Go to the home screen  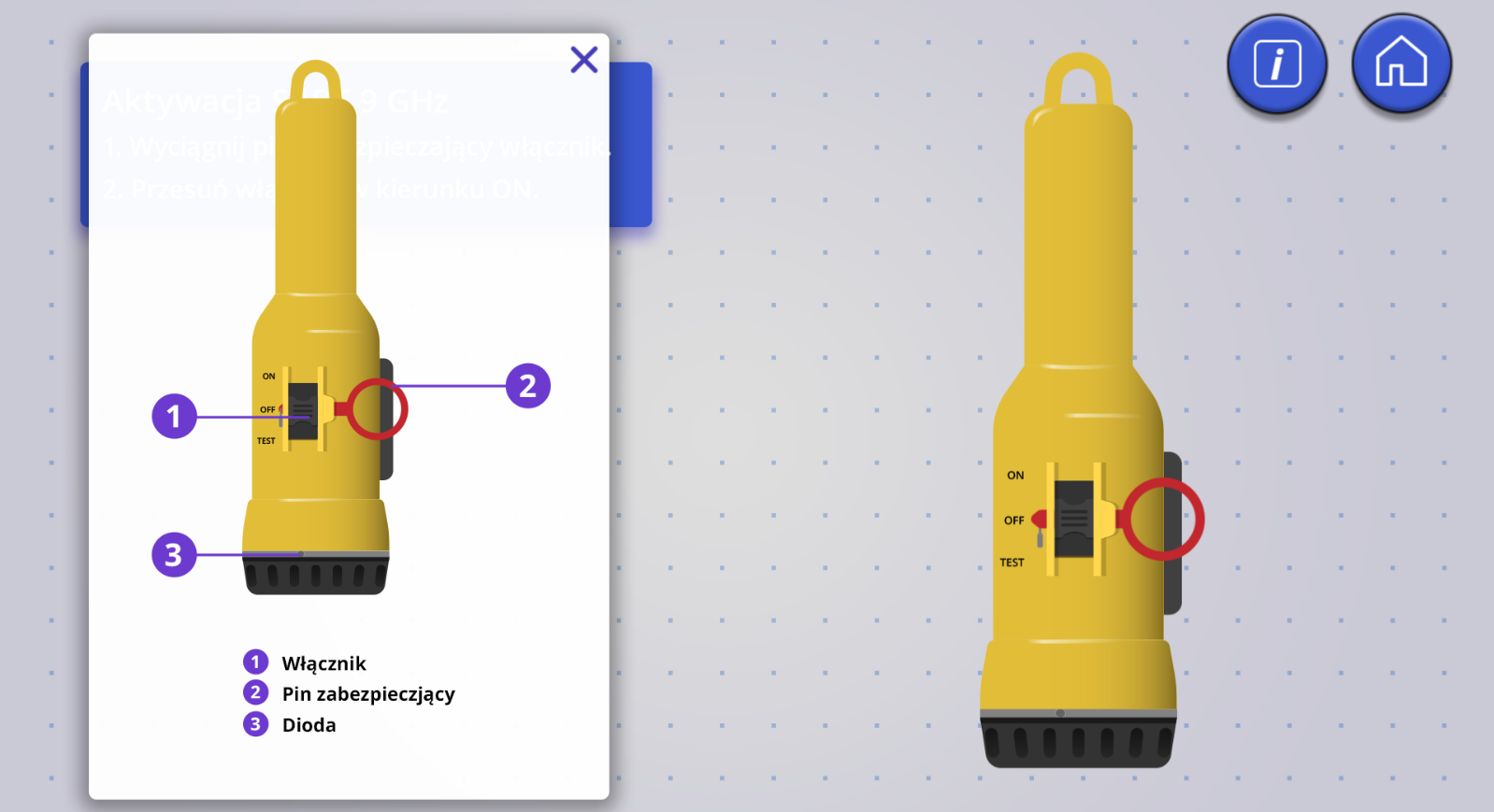[x=1401, y=64]
